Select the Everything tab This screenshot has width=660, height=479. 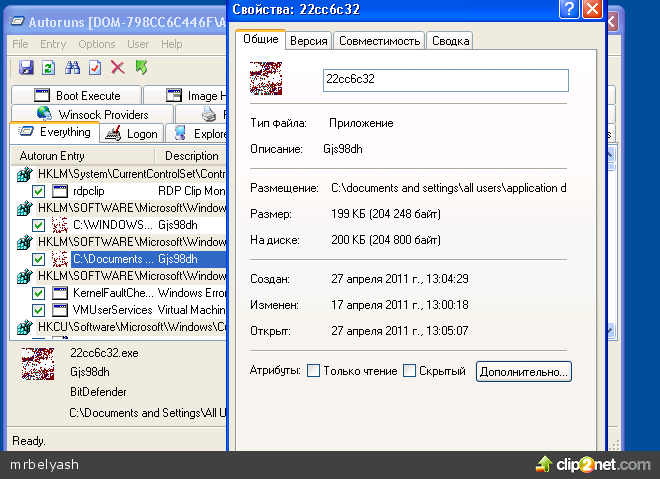coord(54,132)
